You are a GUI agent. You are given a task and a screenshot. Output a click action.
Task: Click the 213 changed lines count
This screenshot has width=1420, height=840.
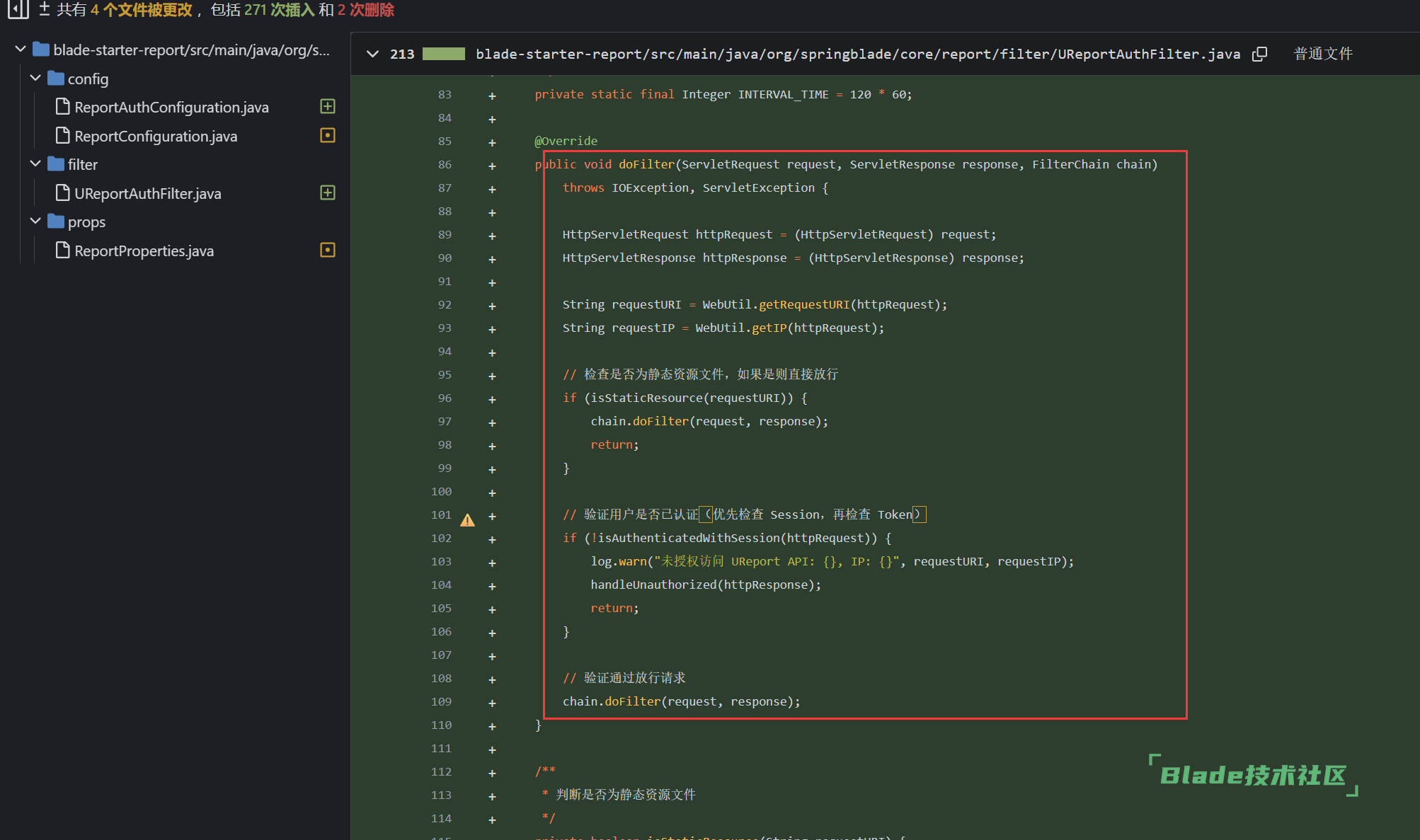(402, 54)
